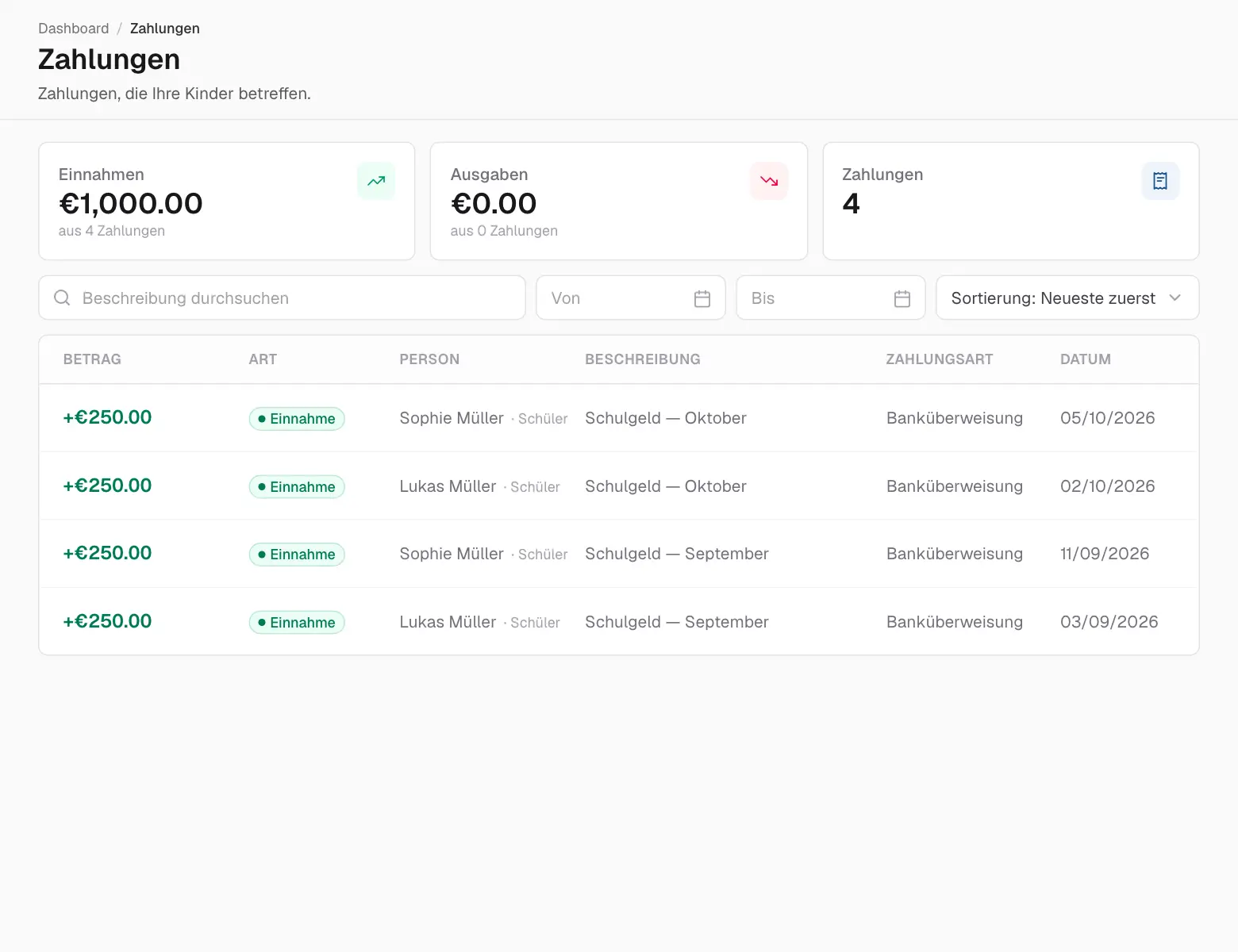Screen dimensions: 1238x952
Task: Click the magnifier icon in search field
Action: (62, 298)
